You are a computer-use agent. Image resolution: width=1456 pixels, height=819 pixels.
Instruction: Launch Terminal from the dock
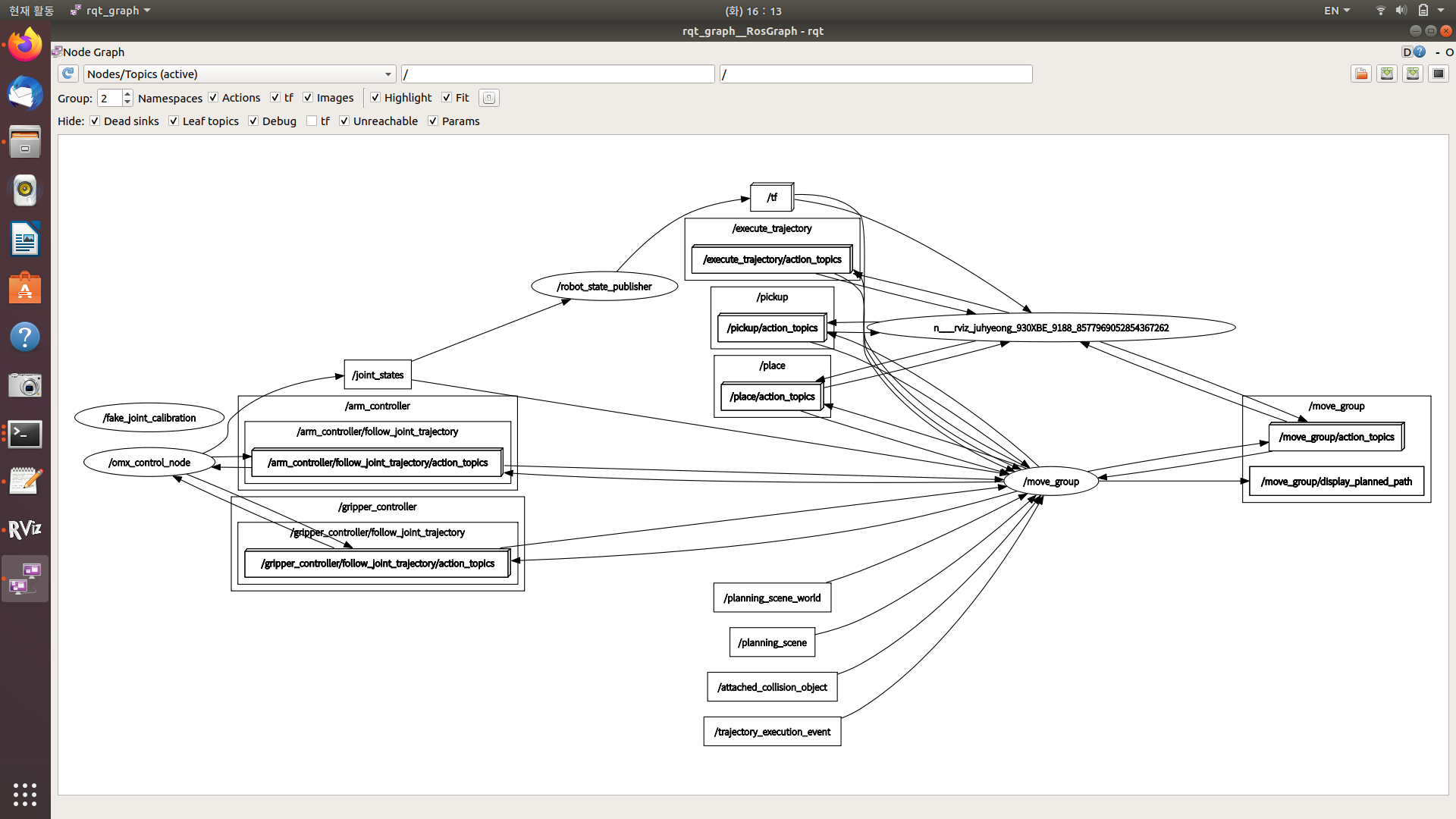click(x=25, y=434)
